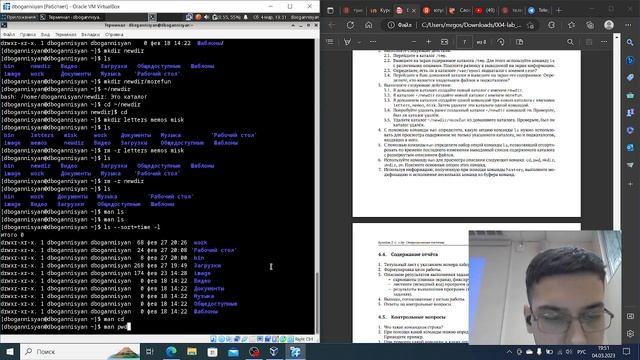Image resolution: width=640 pixels, height=360 pixels.
Task: Open Edge Settings and more menu
Action: pyautogui.click(x=628, y=25)
